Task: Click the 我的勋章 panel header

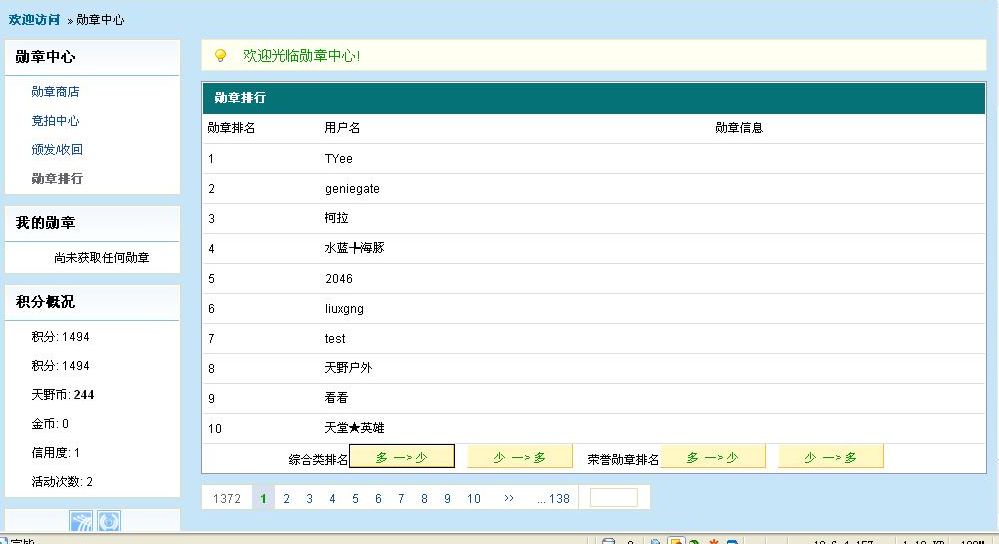Action: click(92, 223)
